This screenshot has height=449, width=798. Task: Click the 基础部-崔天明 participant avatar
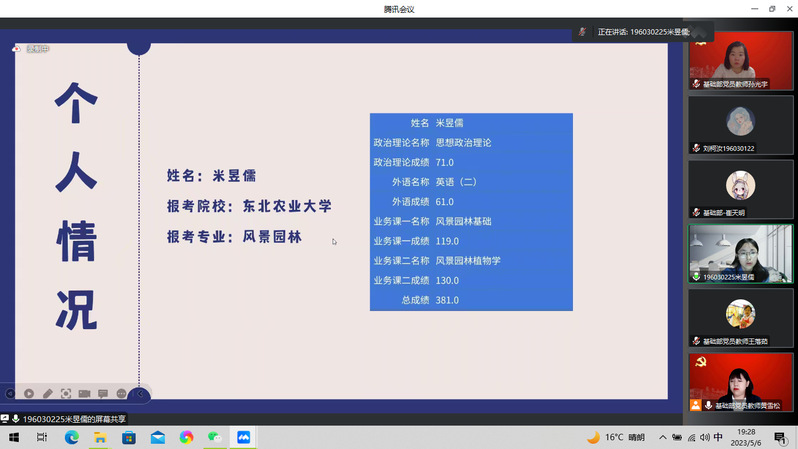pyautogui.click(x=740, y=187)
